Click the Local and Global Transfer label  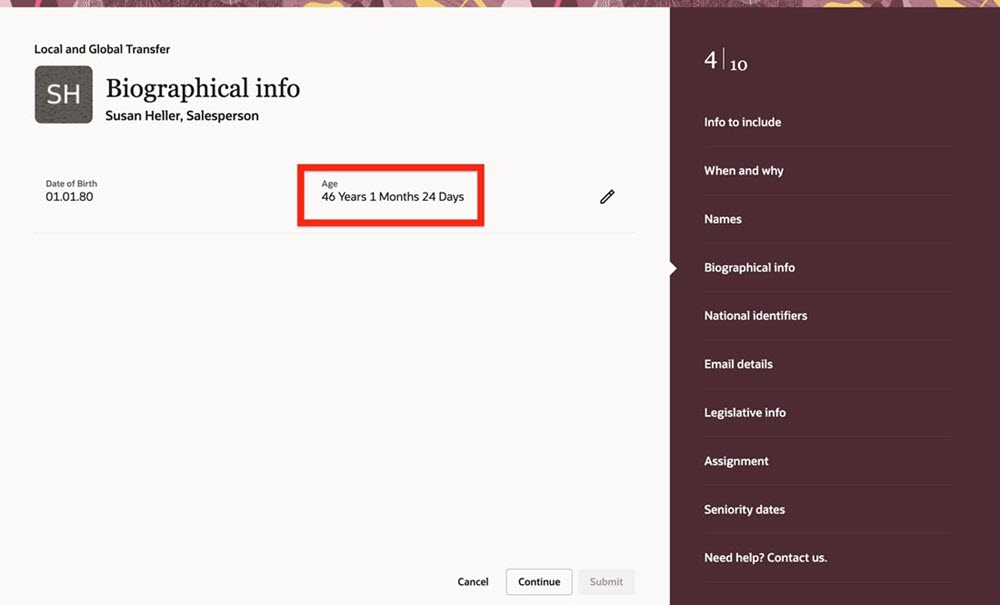[x=101, y=48]
